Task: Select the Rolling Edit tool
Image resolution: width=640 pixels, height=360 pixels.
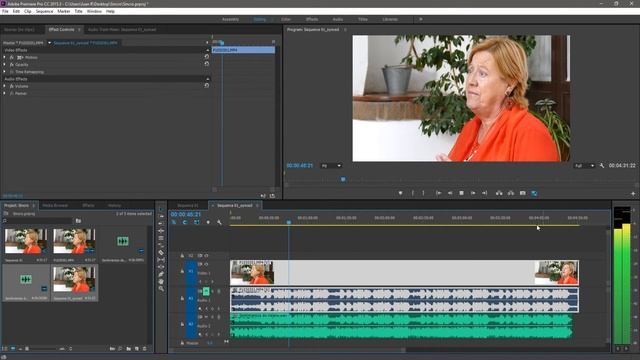Action: pos(161,231)
